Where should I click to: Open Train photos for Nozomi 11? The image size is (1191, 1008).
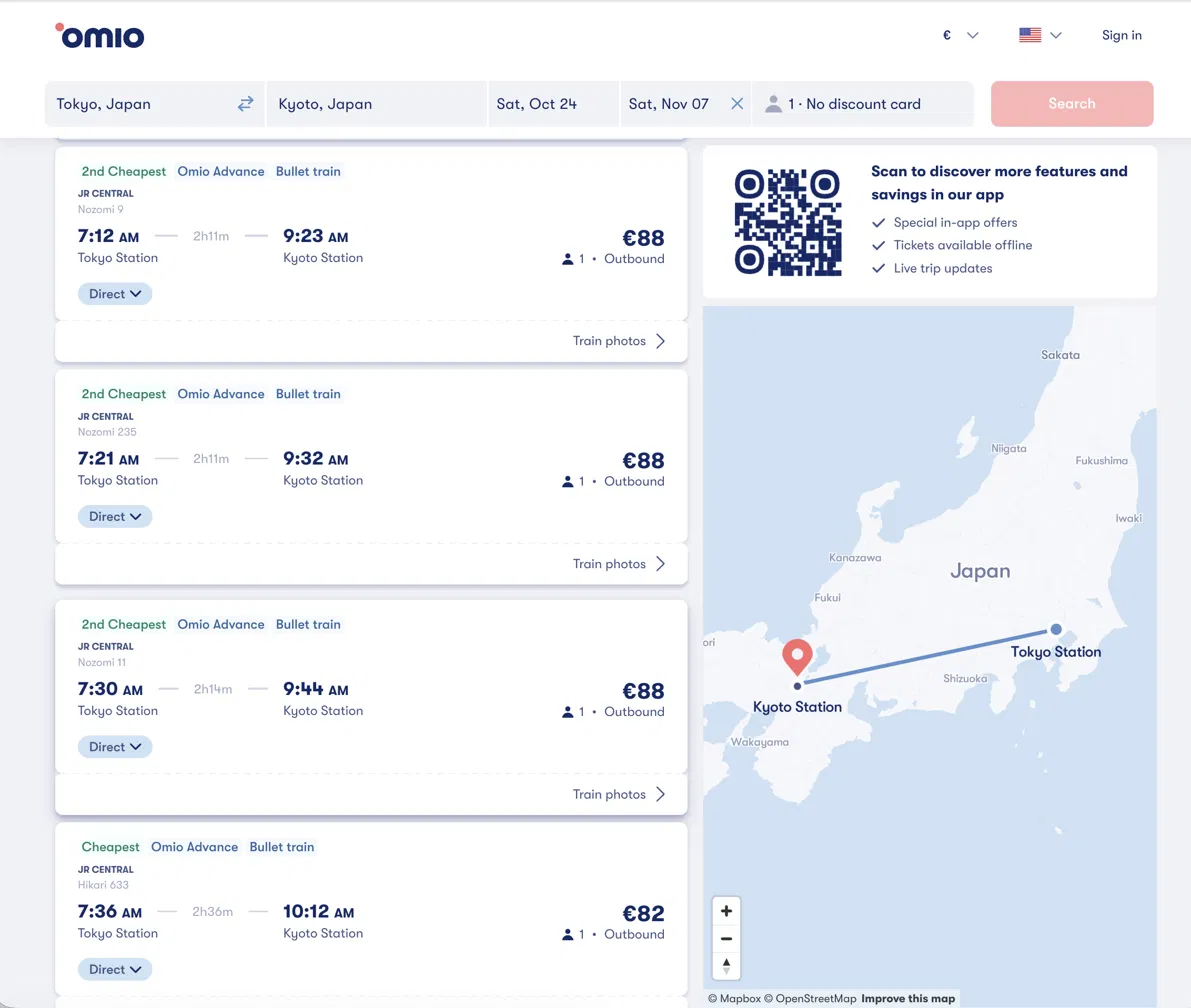tap(619, 794)
